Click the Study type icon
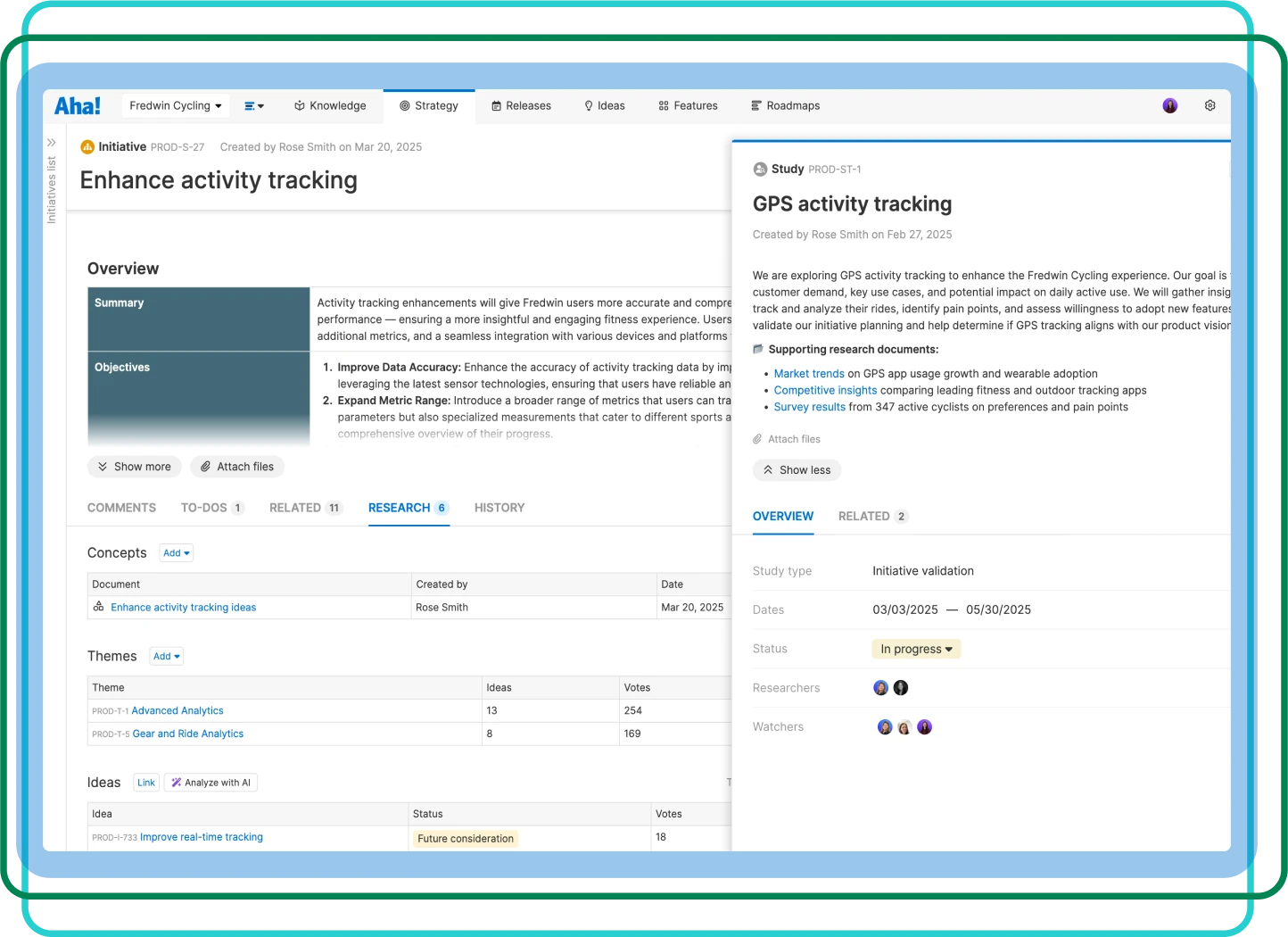Screen dimensions: 1288x937 (x=760, y=169)
